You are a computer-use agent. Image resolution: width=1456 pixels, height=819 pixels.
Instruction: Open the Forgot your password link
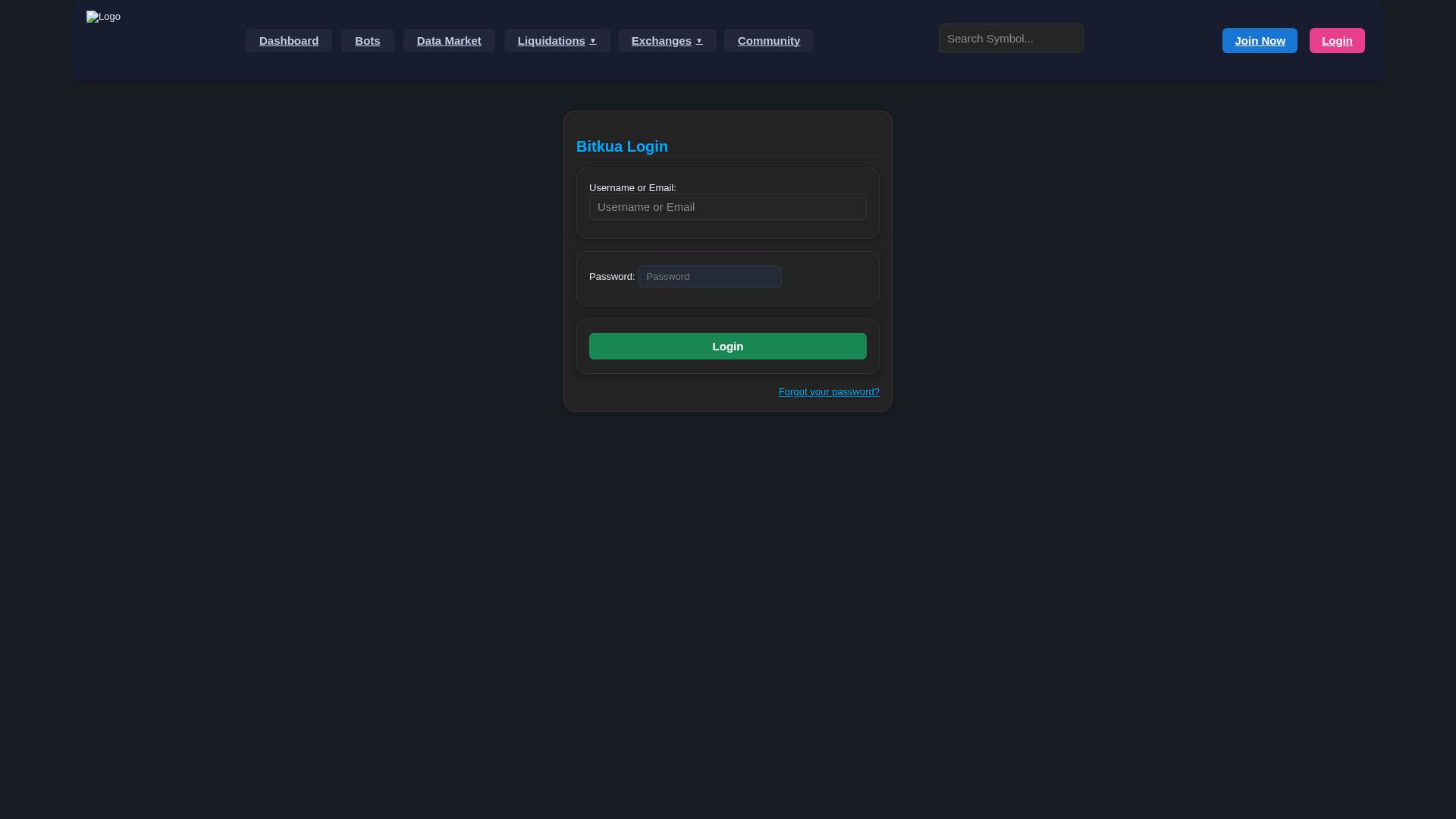[829, 391]
